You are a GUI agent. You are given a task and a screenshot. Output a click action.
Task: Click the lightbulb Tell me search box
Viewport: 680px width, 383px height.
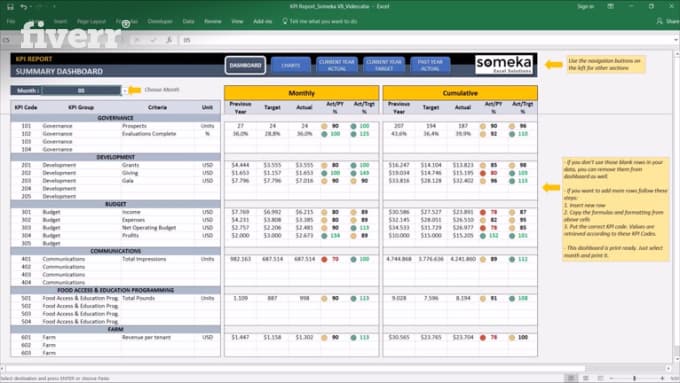[x=320, y=21]
